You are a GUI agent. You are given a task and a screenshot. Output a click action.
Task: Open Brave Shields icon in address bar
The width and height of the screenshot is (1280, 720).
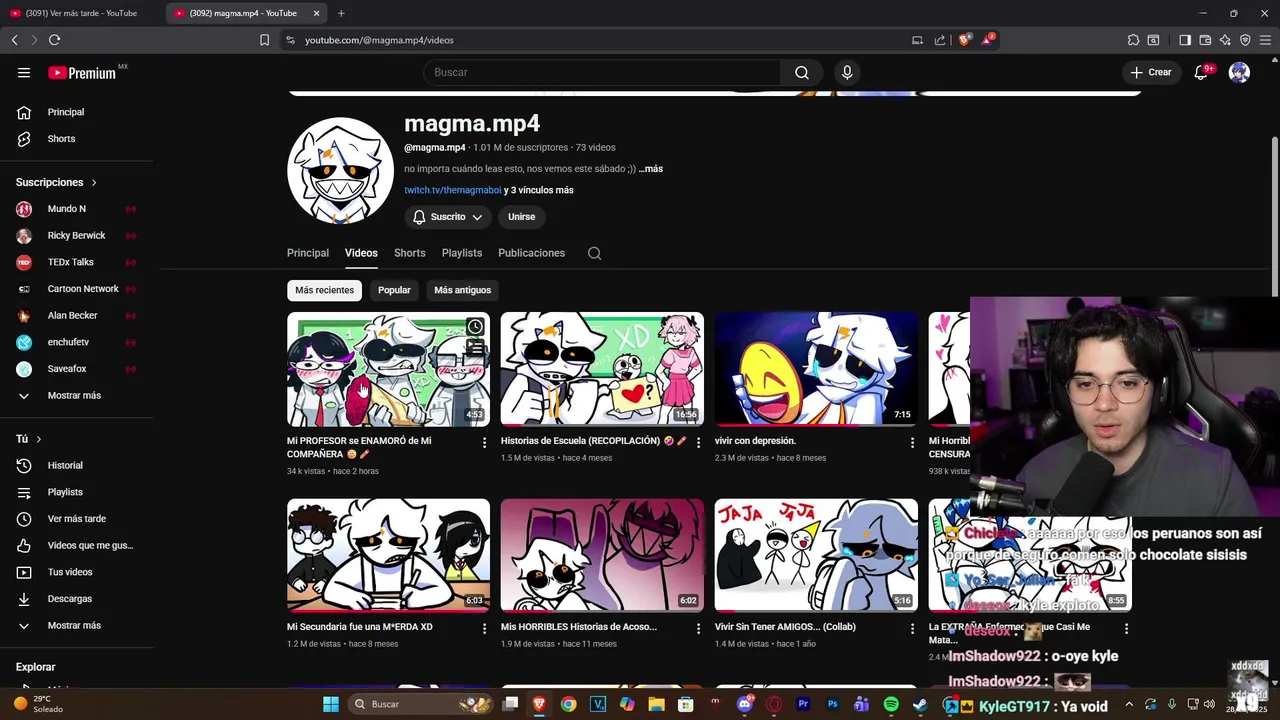click(964, 40)
